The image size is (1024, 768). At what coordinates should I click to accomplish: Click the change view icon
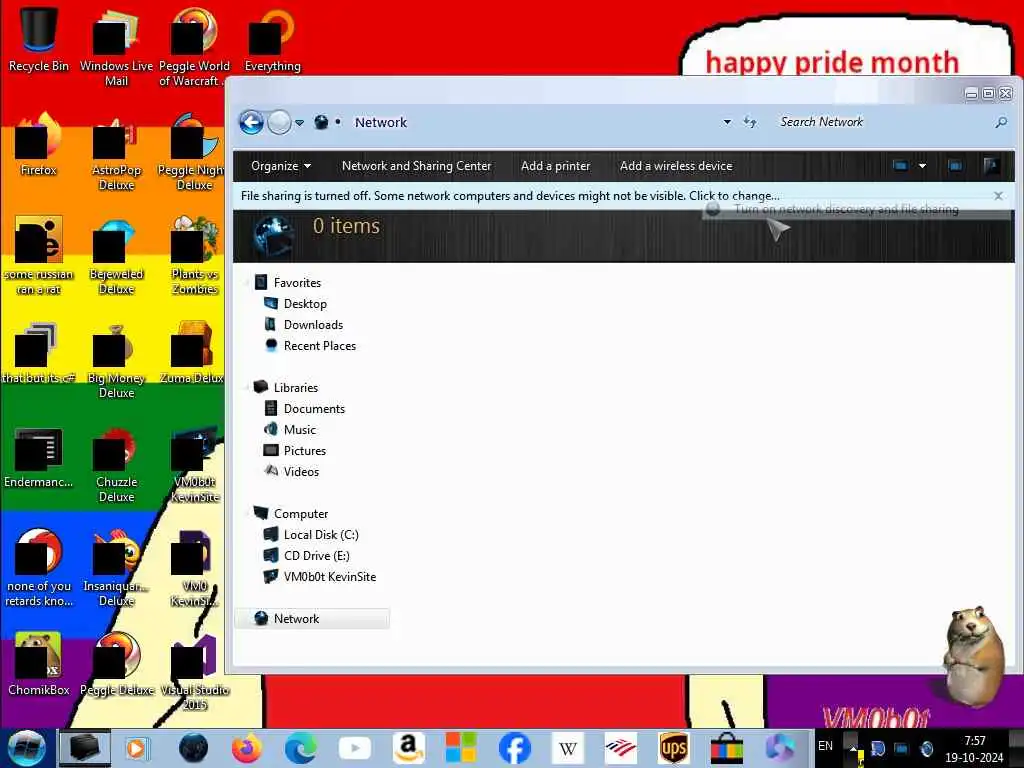tap(901, 166)
